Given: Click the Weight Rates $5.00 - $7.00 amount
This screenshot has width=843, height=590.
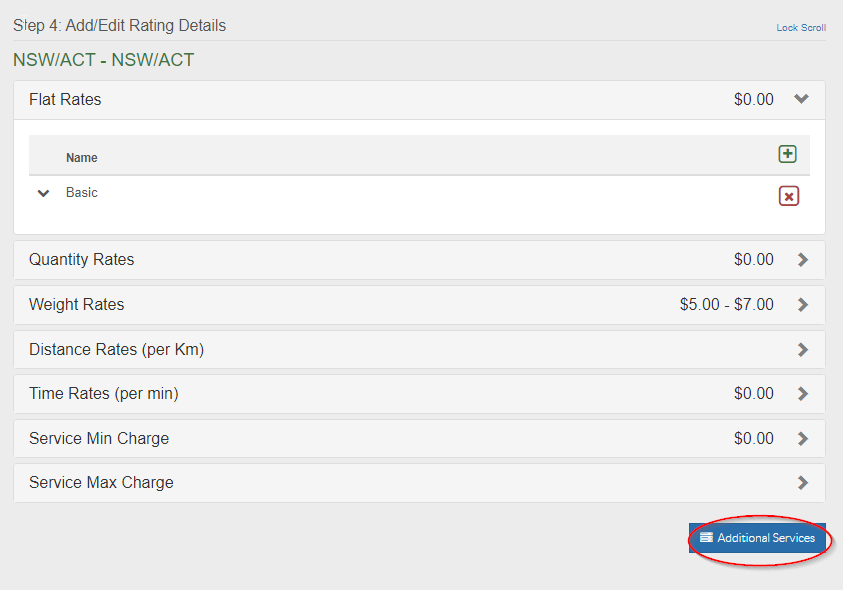Looking at the screenshot, I should [726, 304].
